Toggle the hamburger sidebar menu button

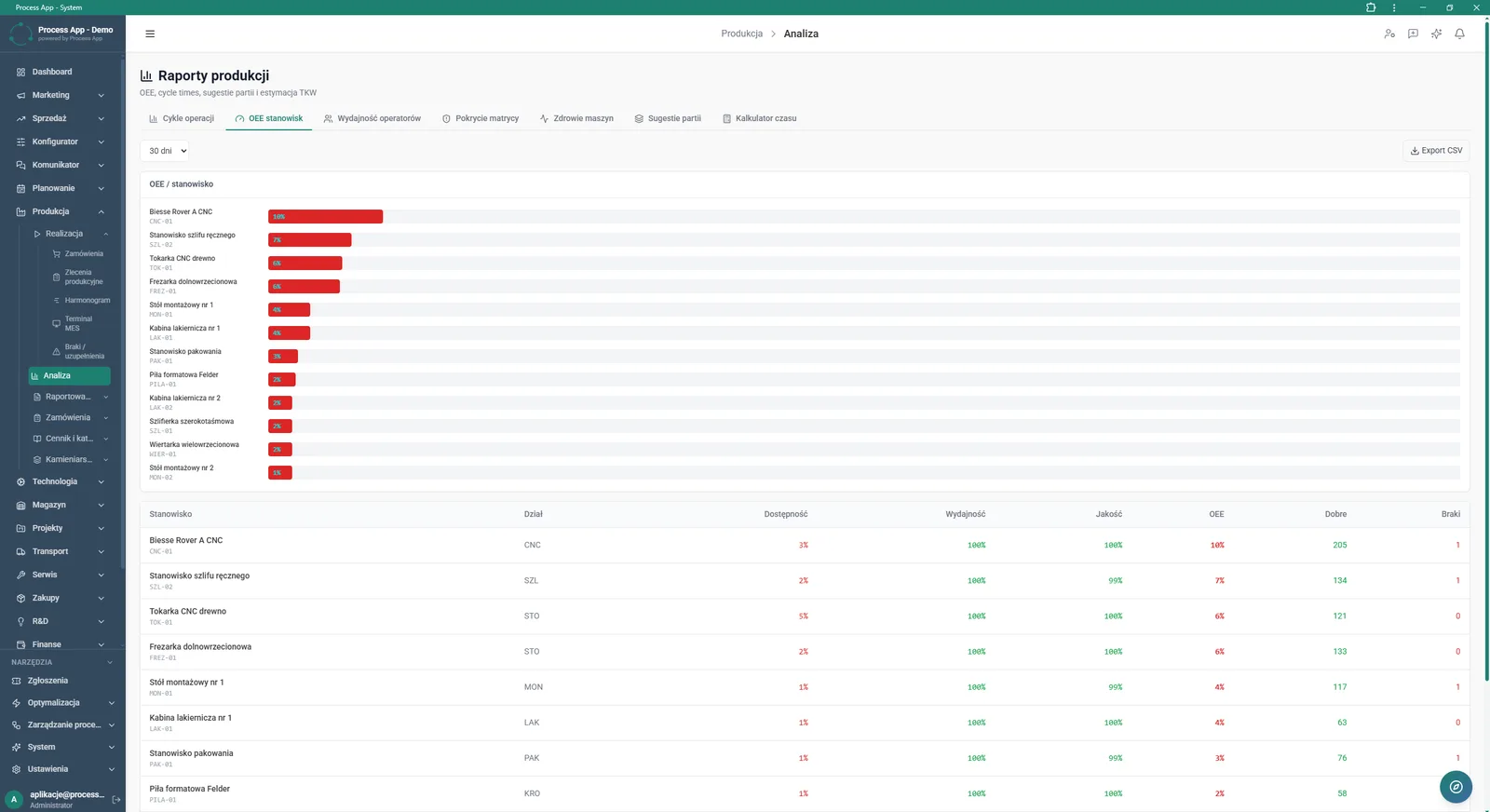coord(150,34)
